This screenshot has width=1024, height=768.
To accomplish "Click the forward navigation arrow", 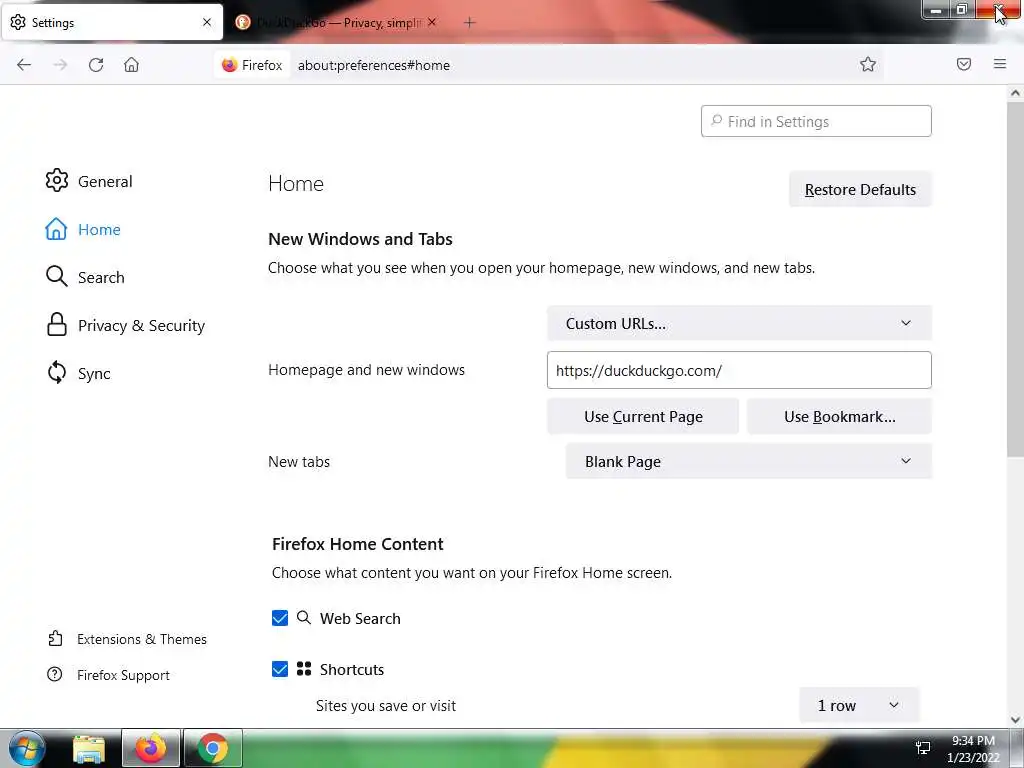I will click(x=60, y=65).
